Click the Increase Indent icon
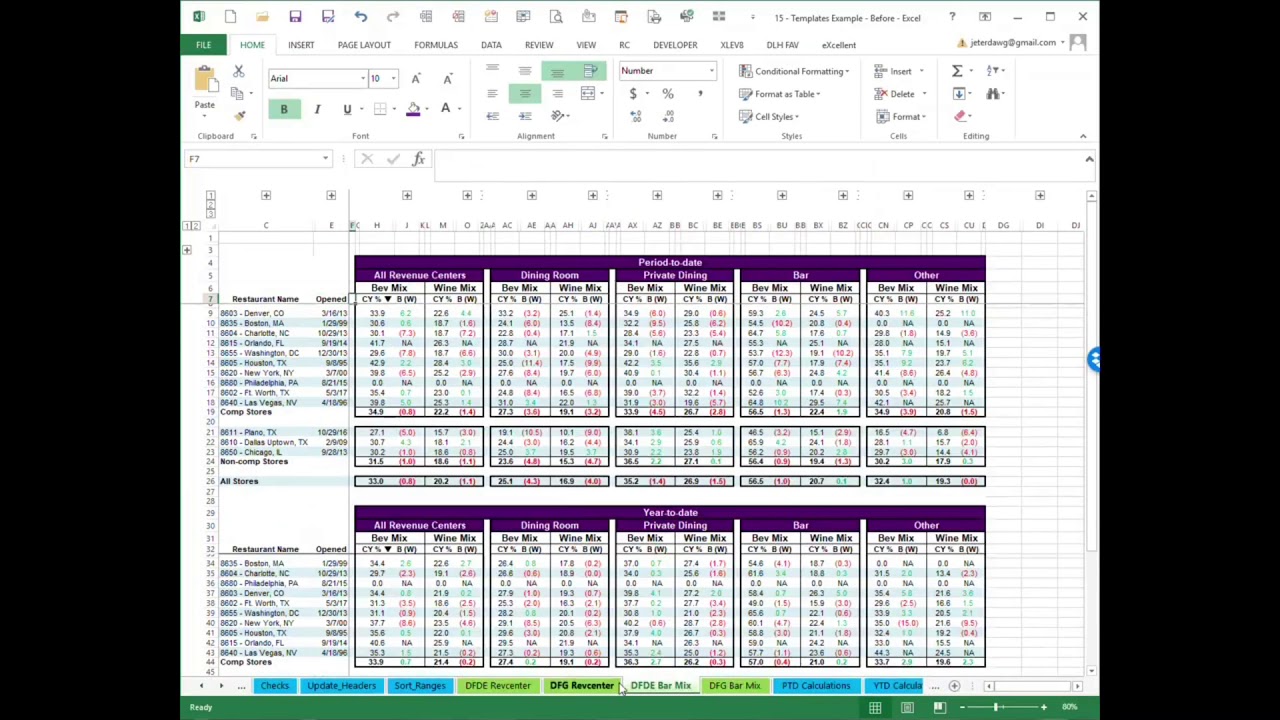Viewport: 1280px width, 720px height. tap(525, 116)
